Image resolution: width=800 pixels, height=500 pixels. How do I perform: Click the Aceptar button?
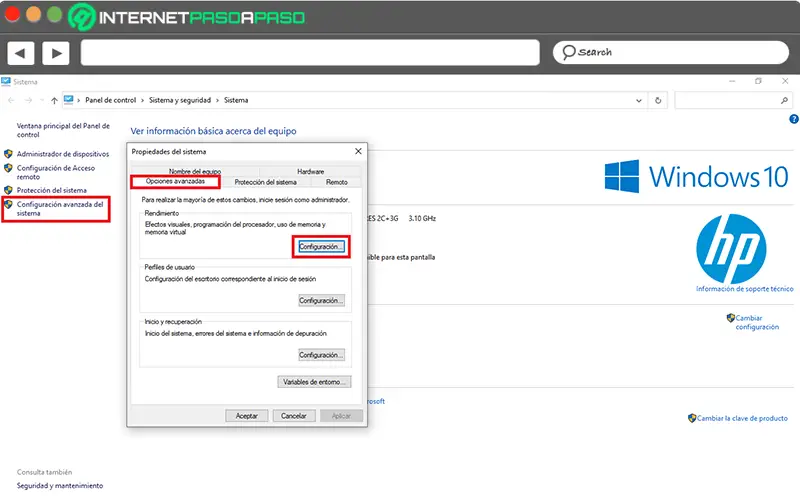click(246, 416)
